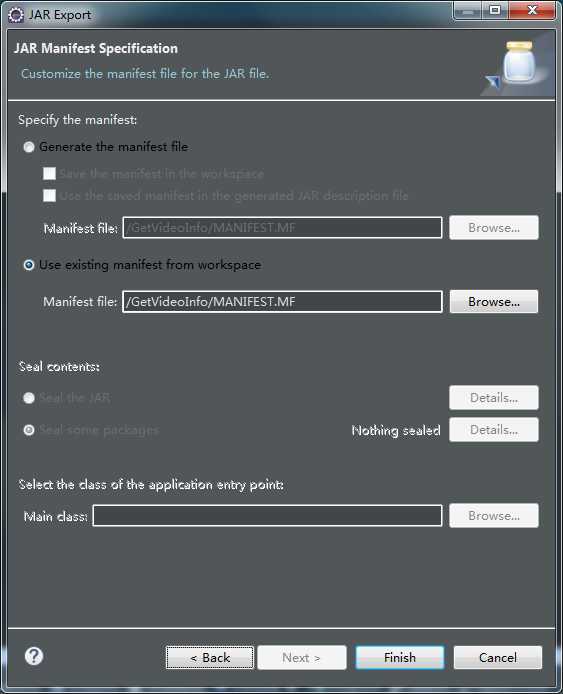
Task: Focus the existing Manifest file path field
Action: 282,301
